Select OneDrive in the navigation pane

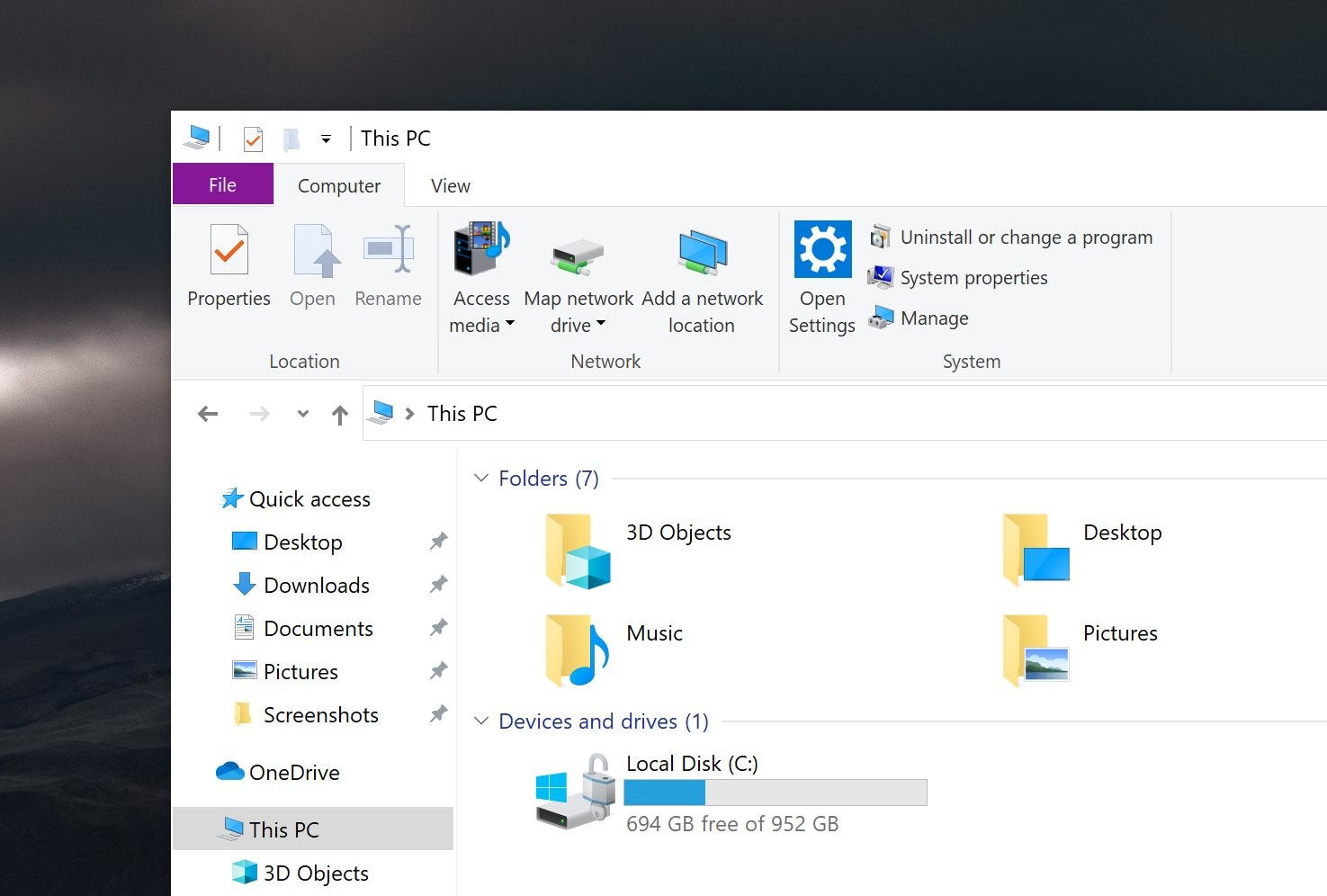click(294, 773)
